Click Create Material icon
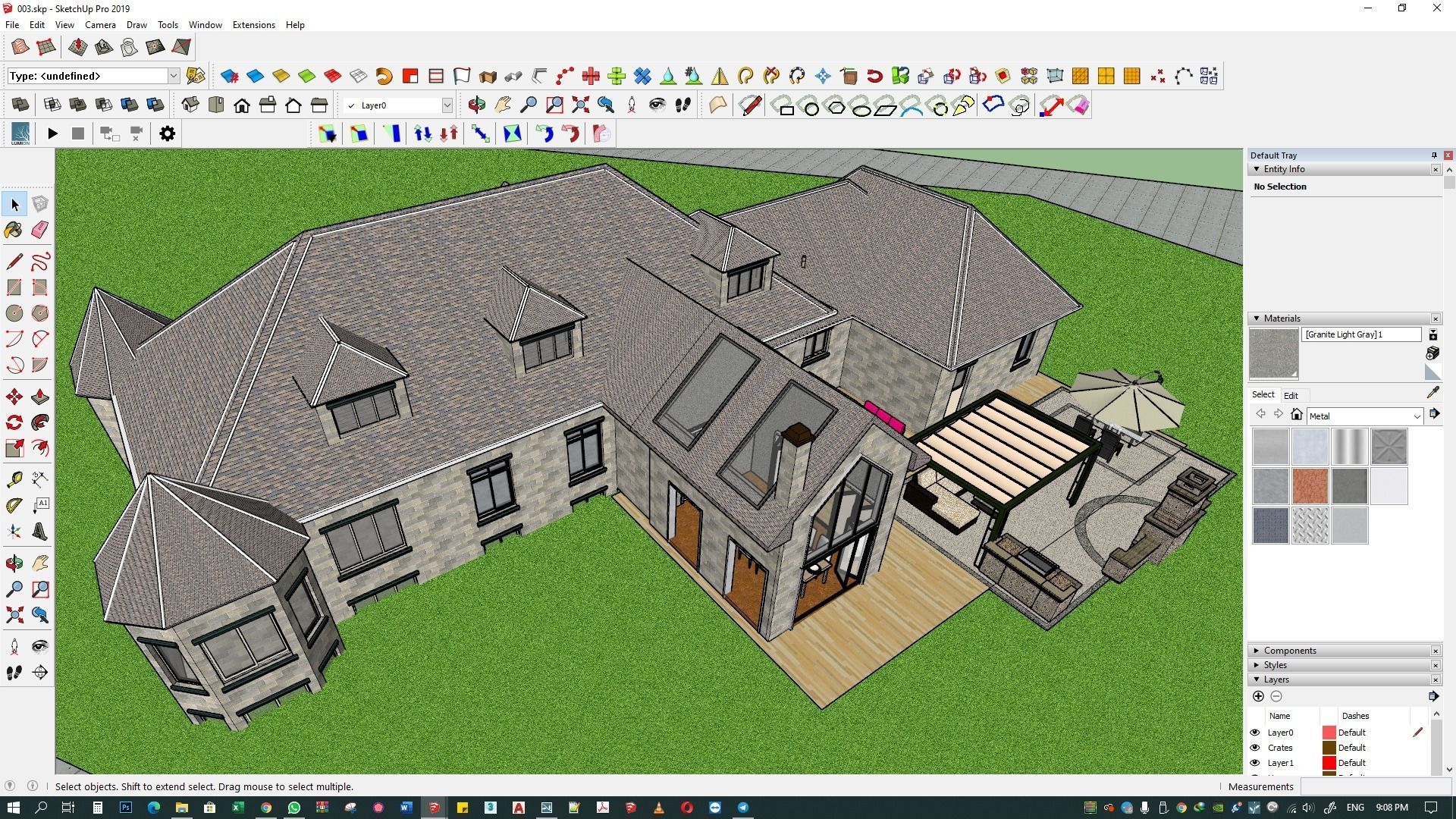This screenshot has width=1456, height=819. (x=1432, y=353)
